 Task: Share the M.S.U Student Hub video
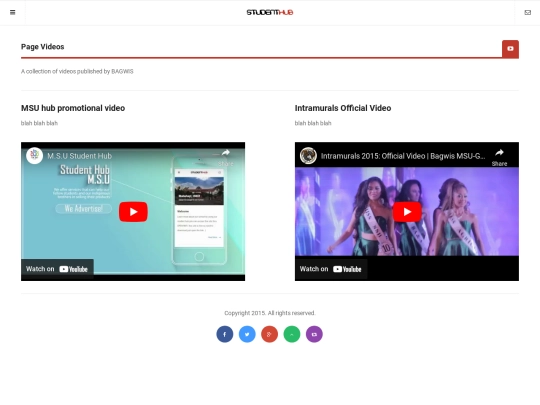226,157
